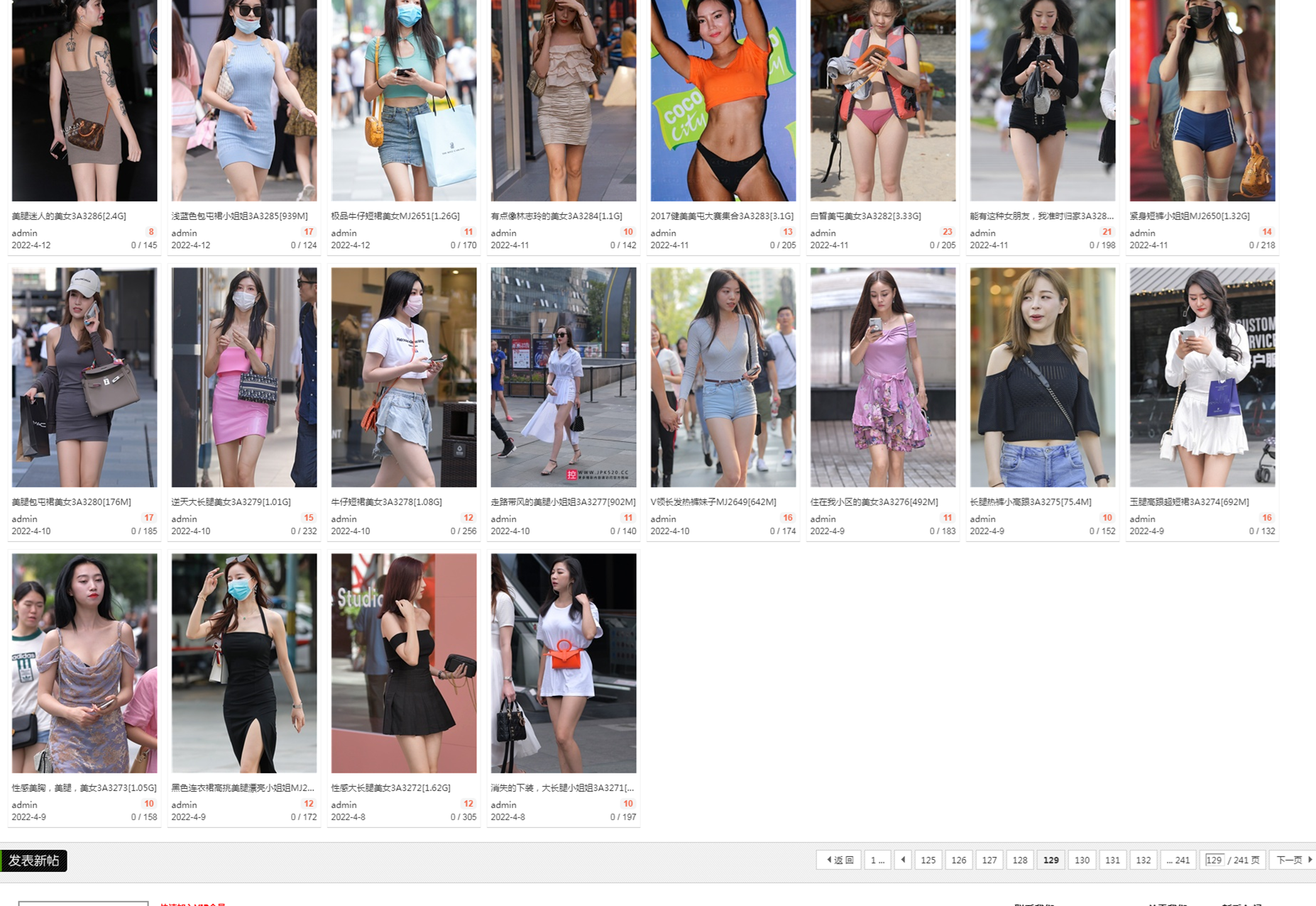Click the previous page arrow icon
The width and height of the screenshot is (1316, 906).
click(x=903, y=860)
